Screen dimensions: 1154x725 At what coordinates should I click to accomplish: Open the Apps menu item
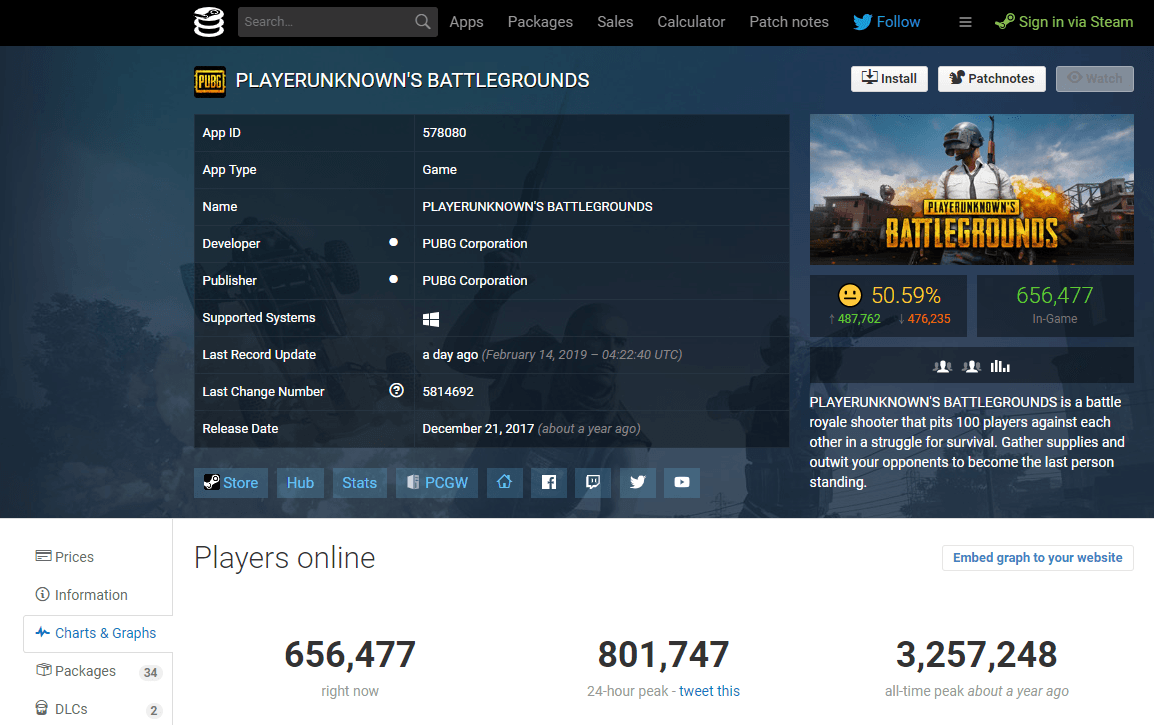[467, 22]
